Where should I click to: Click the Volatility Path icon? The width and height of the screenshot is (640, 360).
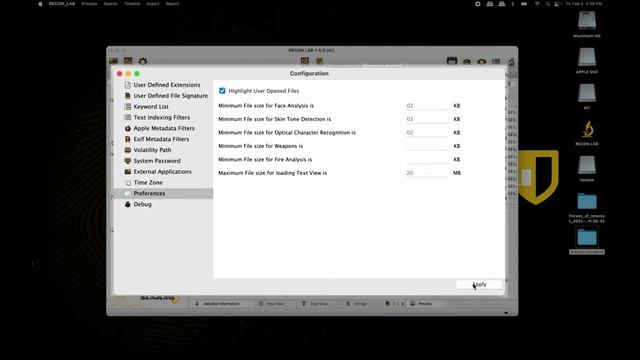point(128,150)
